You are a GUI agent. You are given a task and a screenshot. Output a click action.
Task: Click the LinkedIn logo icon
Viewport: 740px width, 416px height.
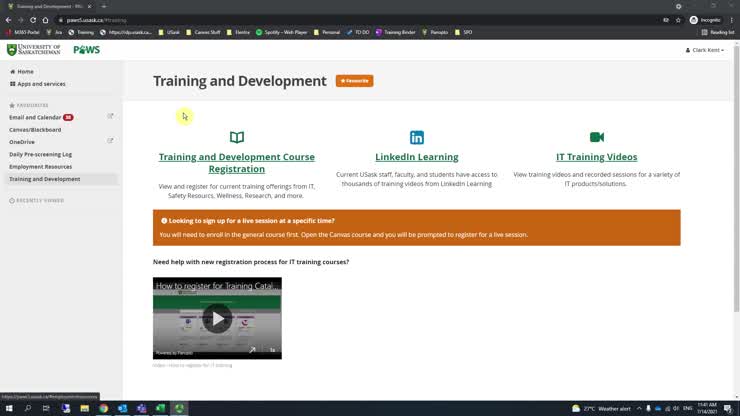click(417, 138)
